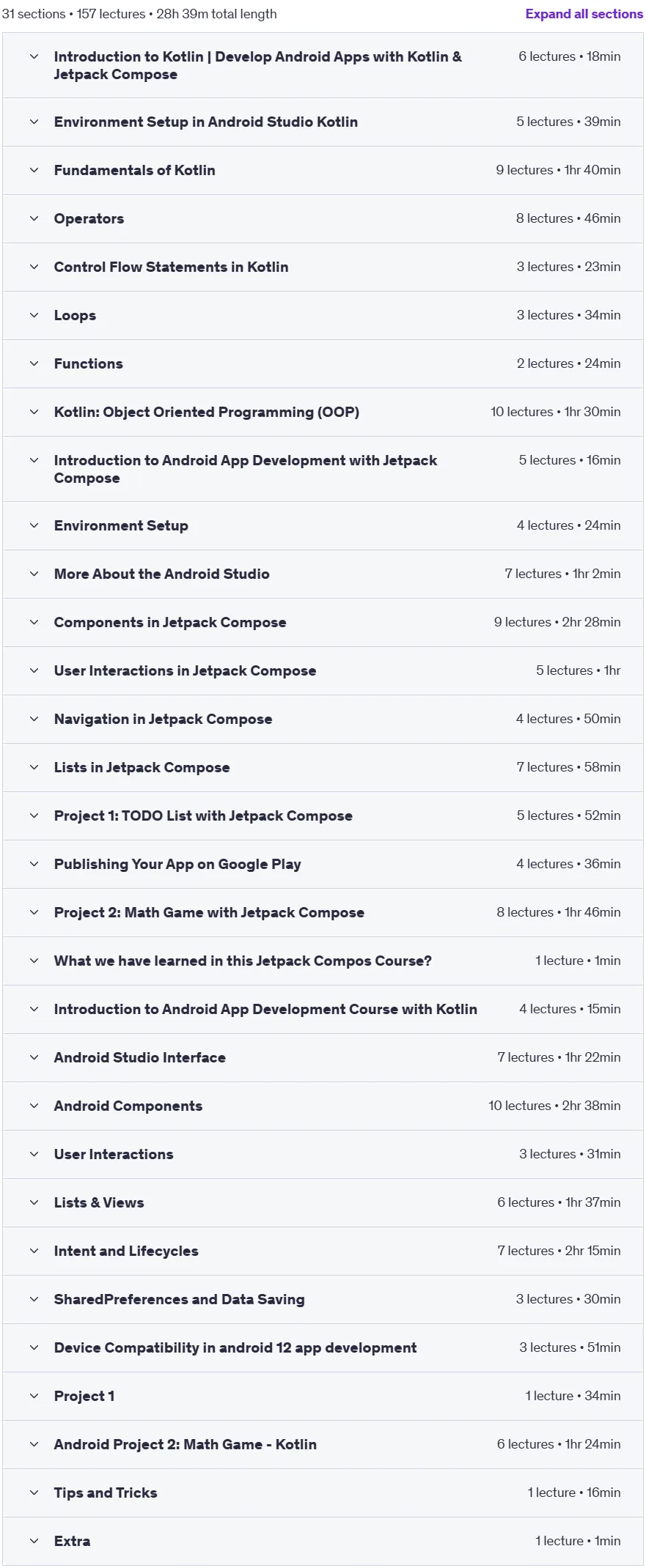Click '5 lectures • 52min' text
Screen dimensions: 646x1568
(x=568, y=816)
